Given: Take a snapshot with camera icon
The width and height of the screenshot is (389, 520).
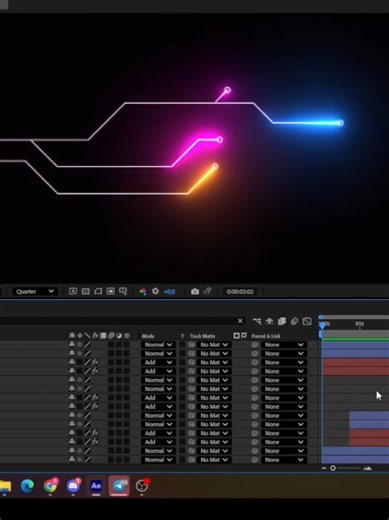Looking at the screenshot, I should point(195,291).
